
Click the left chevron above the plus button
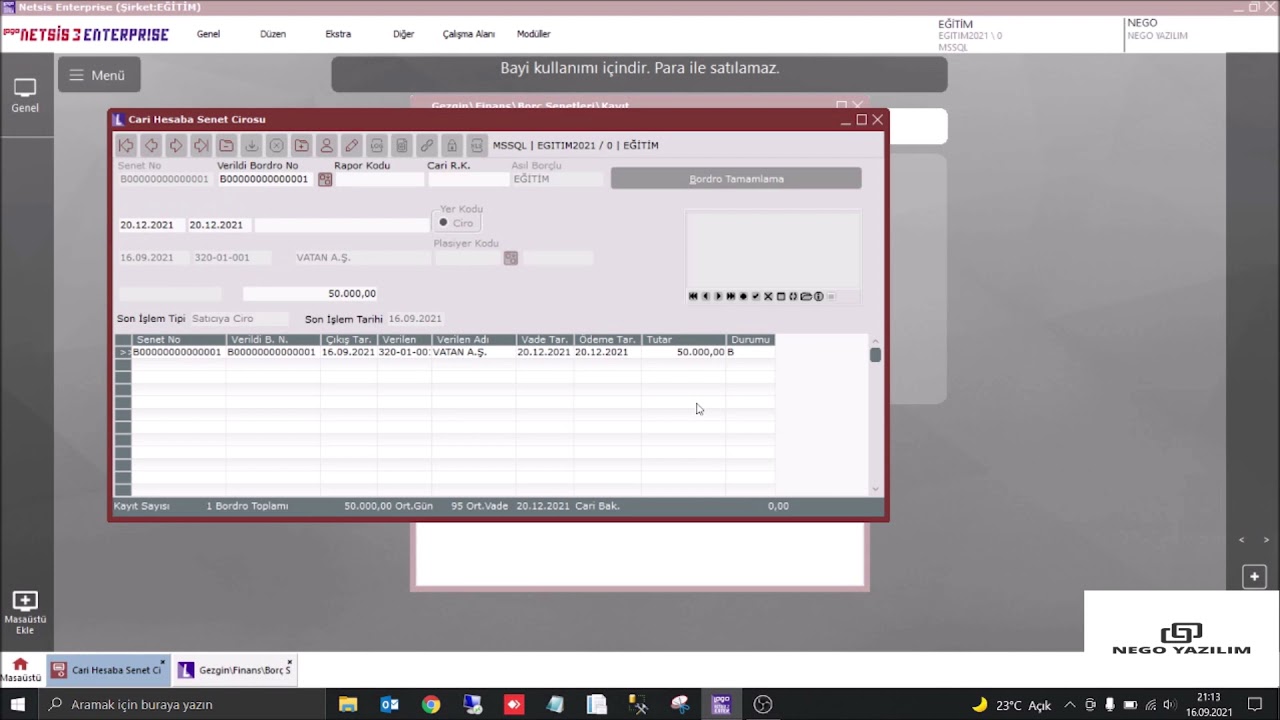[x=1242, y=541]
